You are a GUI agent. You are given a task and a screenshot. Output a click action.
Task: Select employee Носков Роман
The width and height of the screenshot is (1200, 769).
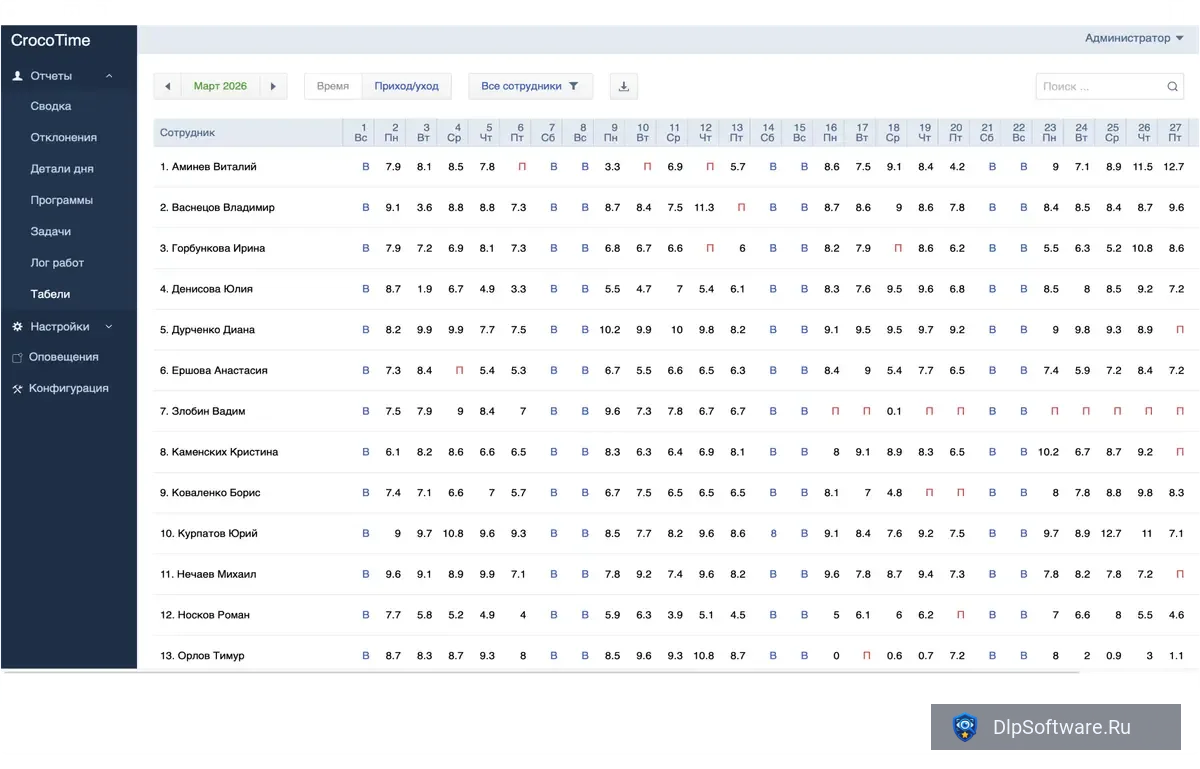coord(205,615)
